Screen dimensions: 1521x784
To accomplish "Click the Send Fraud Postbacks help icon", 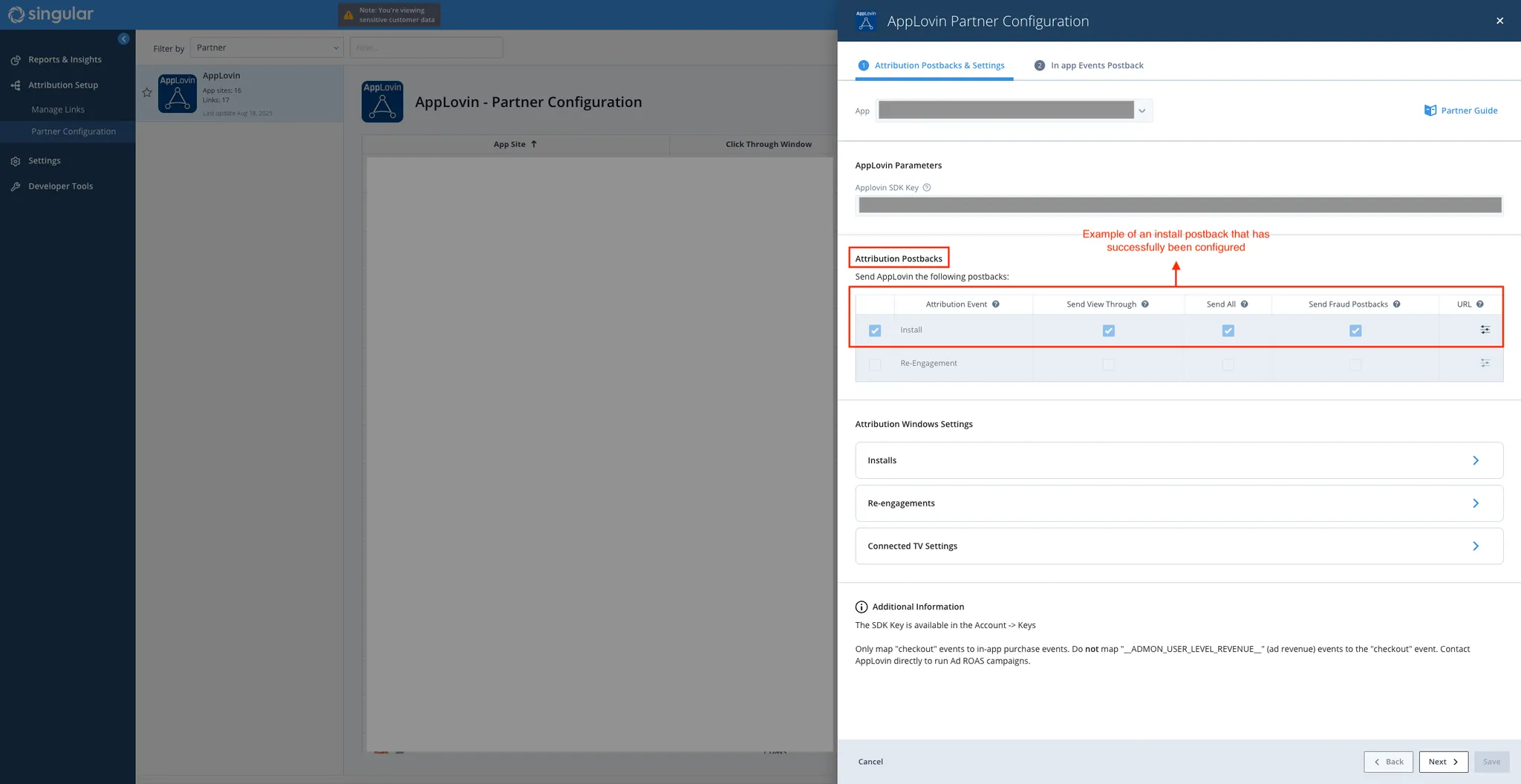I will pyautogui.click(x=1396, y=304).
